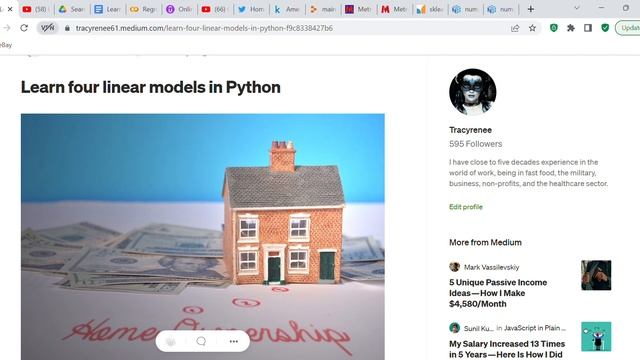The width and height of the screenshot is (640, 360).
Task: Share this page from address bar
Action: tap(515, 28)
